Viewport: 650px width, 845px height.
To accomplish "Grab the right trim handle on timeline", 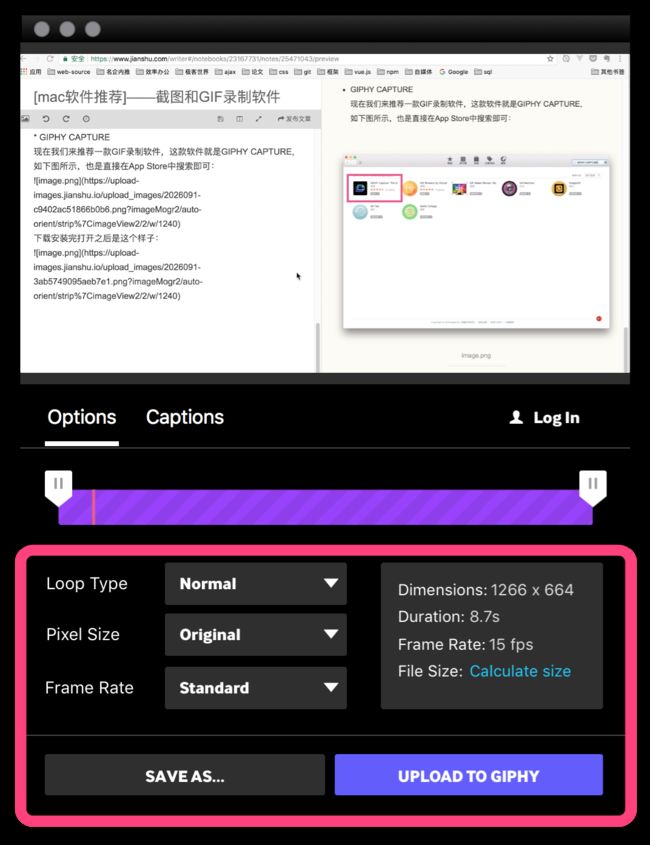I will pyautogui.click(x=593, y=487).
